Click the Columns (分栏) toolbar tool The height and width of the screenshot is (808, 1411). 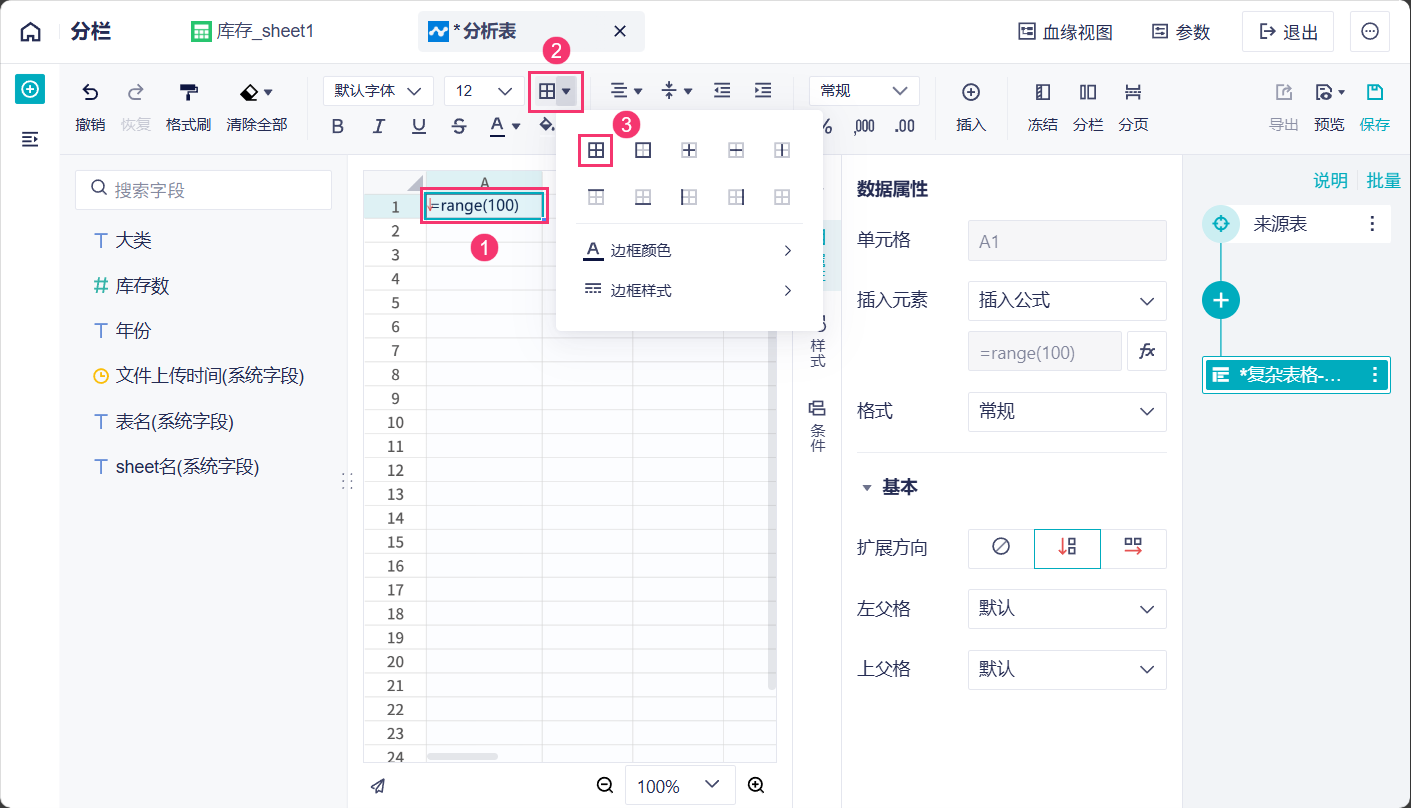click(1088, 107)
